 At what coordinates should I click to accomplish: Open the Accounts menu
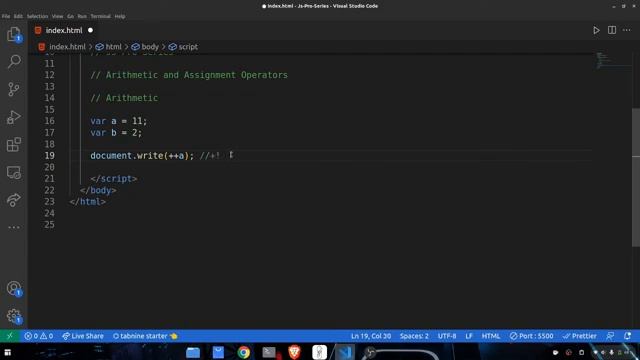pyautogui.click(x=13, y=288)
